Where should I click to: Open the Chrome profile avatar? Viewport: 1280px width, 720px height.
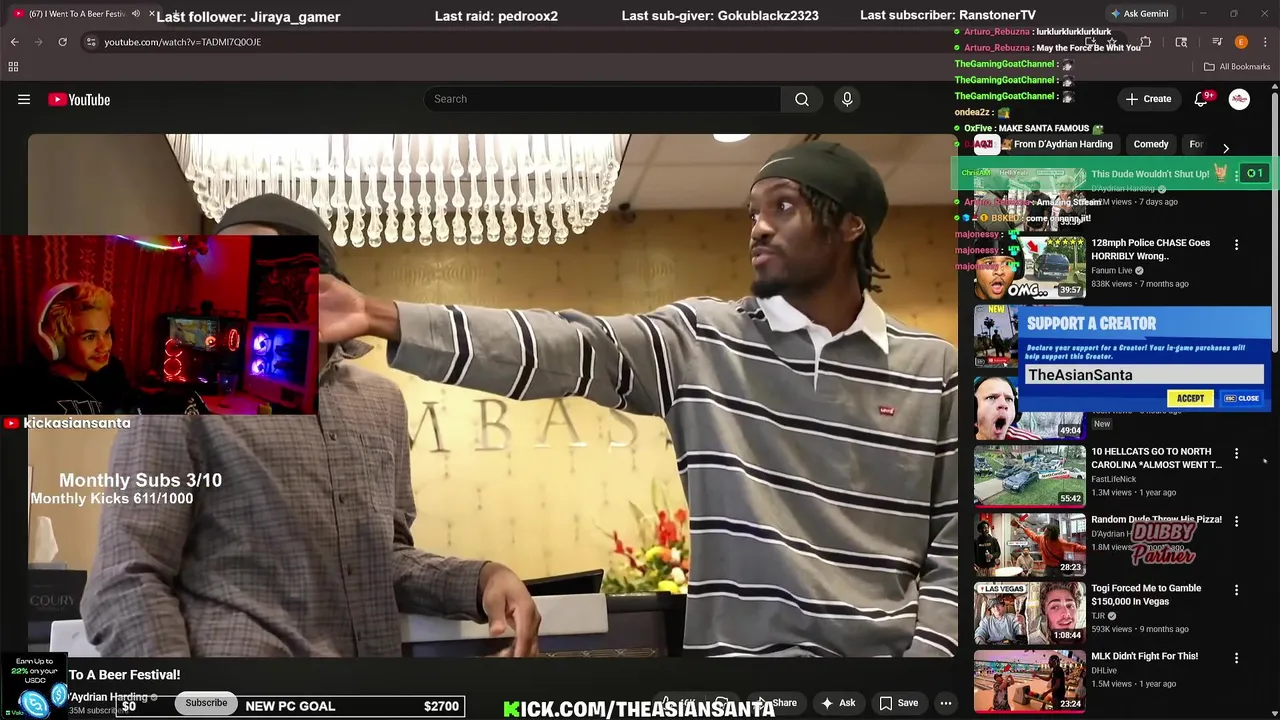click(x=1241, y=42)
